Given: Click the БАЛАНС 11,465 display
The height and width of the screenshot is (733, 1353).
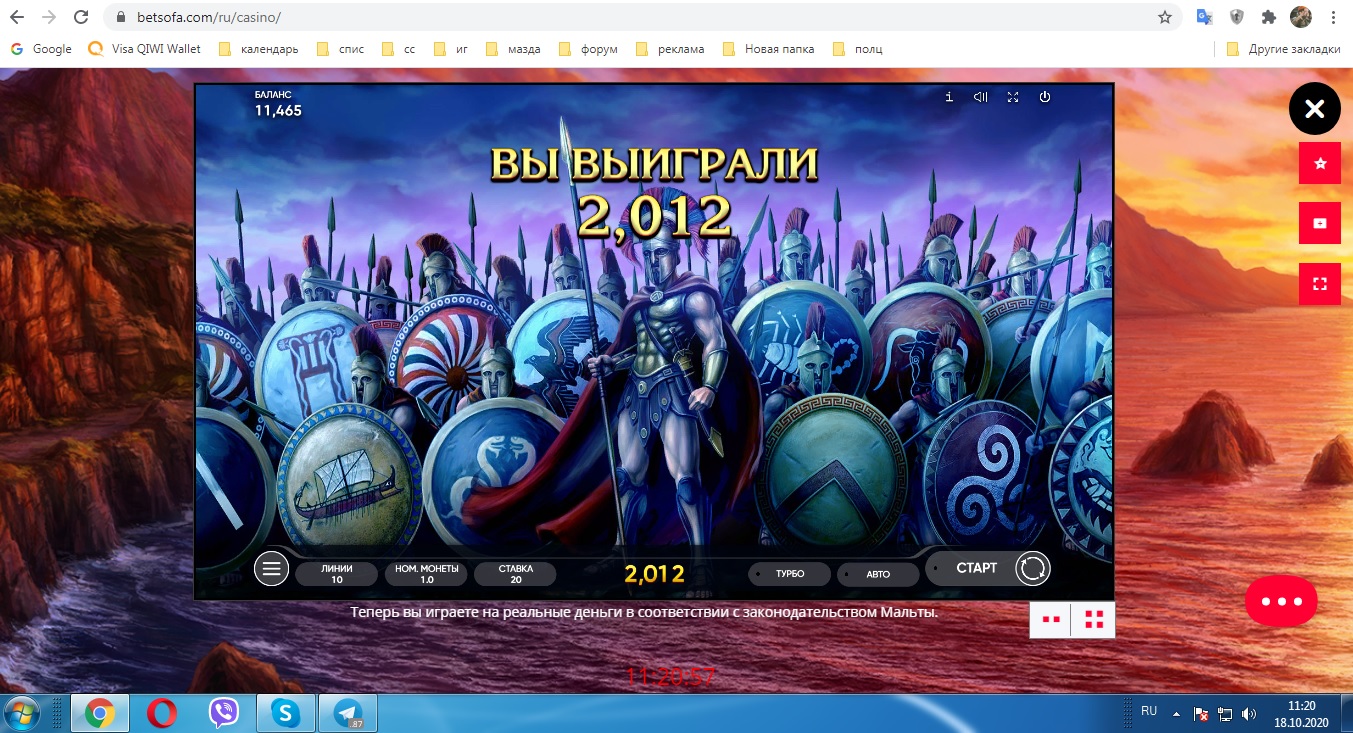Looking at the screenshot, I should coord(278,104).
